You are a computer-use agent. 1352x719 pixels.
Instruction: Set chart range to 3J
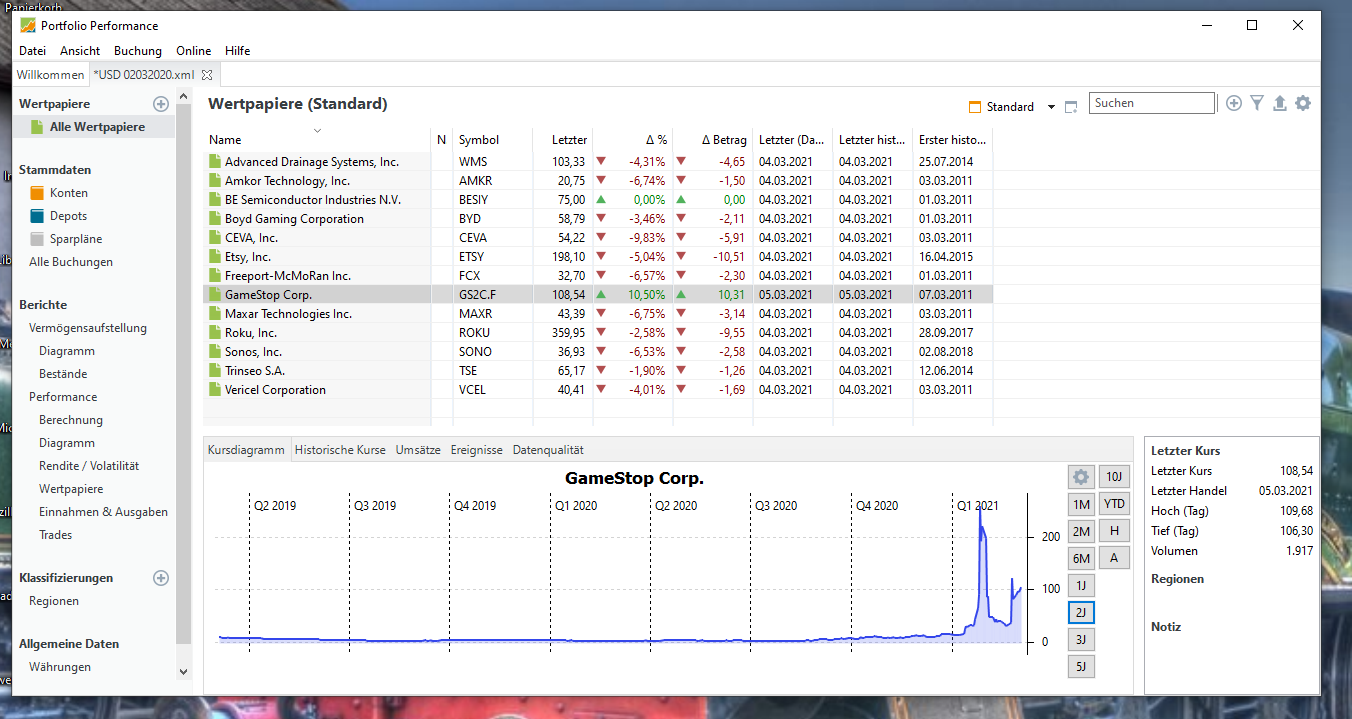click(1081, 639)
